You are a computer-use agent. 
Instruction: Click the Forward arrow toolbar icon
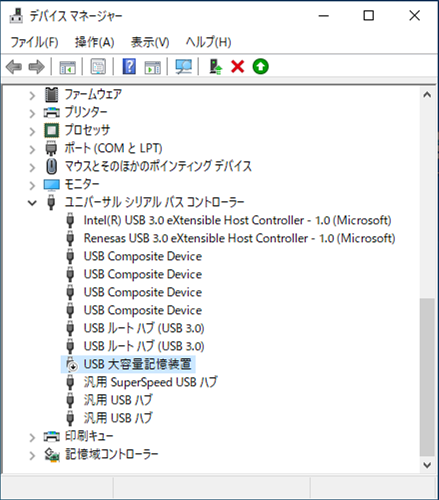tap(36, 67)
